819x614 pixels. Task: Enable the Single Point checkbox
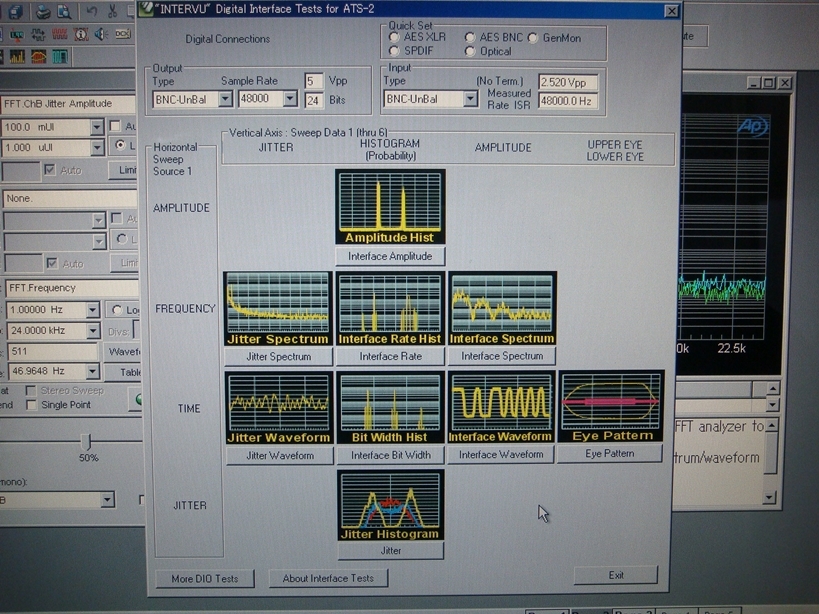click(x=31, y=405)
